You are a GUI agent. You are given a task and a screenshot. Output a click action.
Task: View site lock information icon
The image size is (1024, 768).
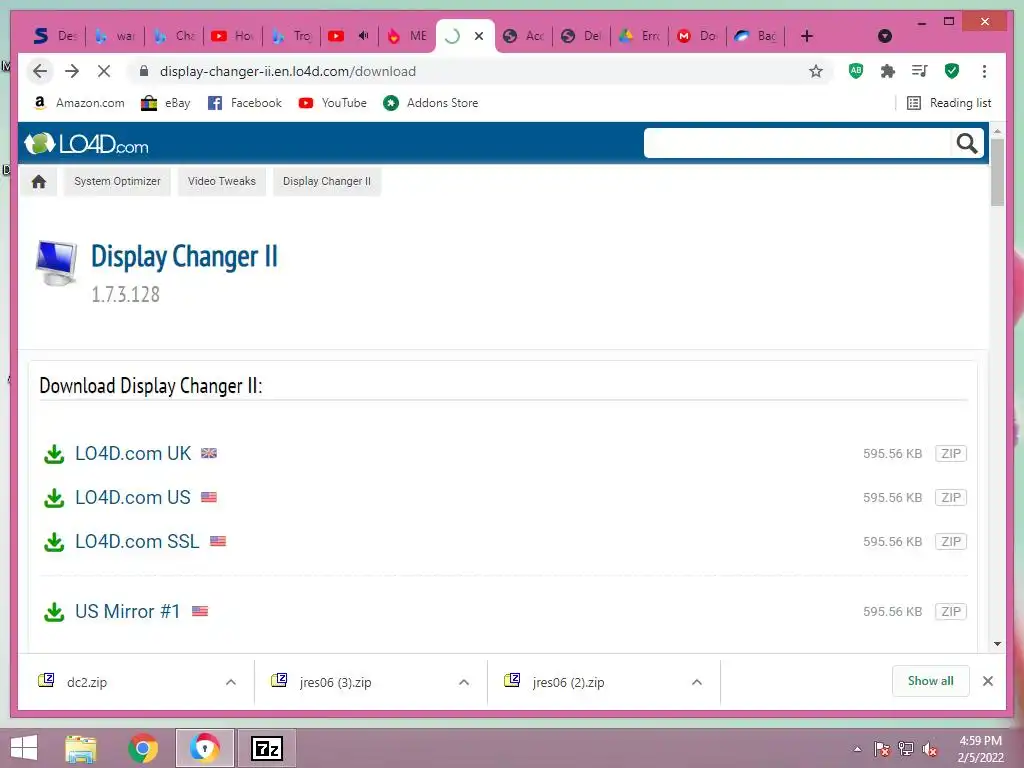coord(144,71)
